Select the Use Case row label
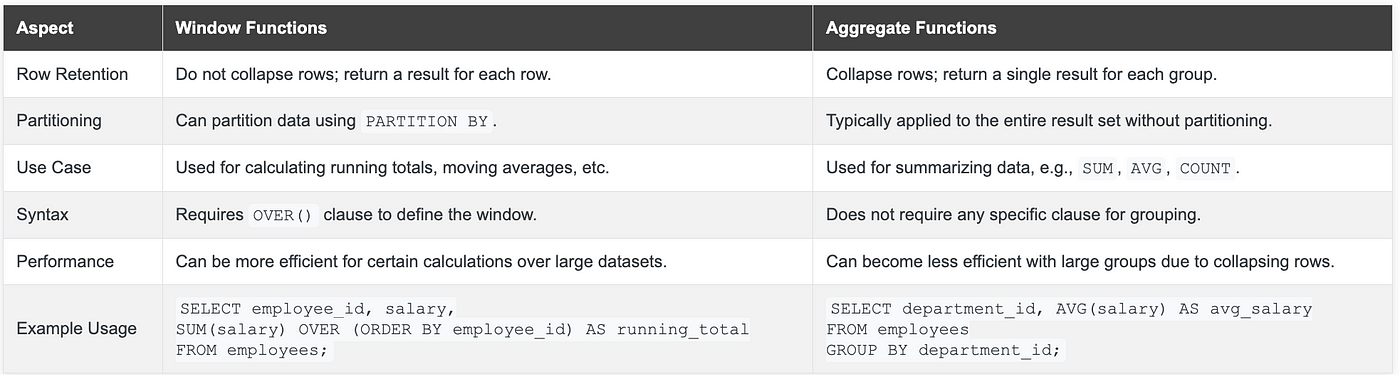This screenshot has width=1400, height=375. click(x=53, y=167)
